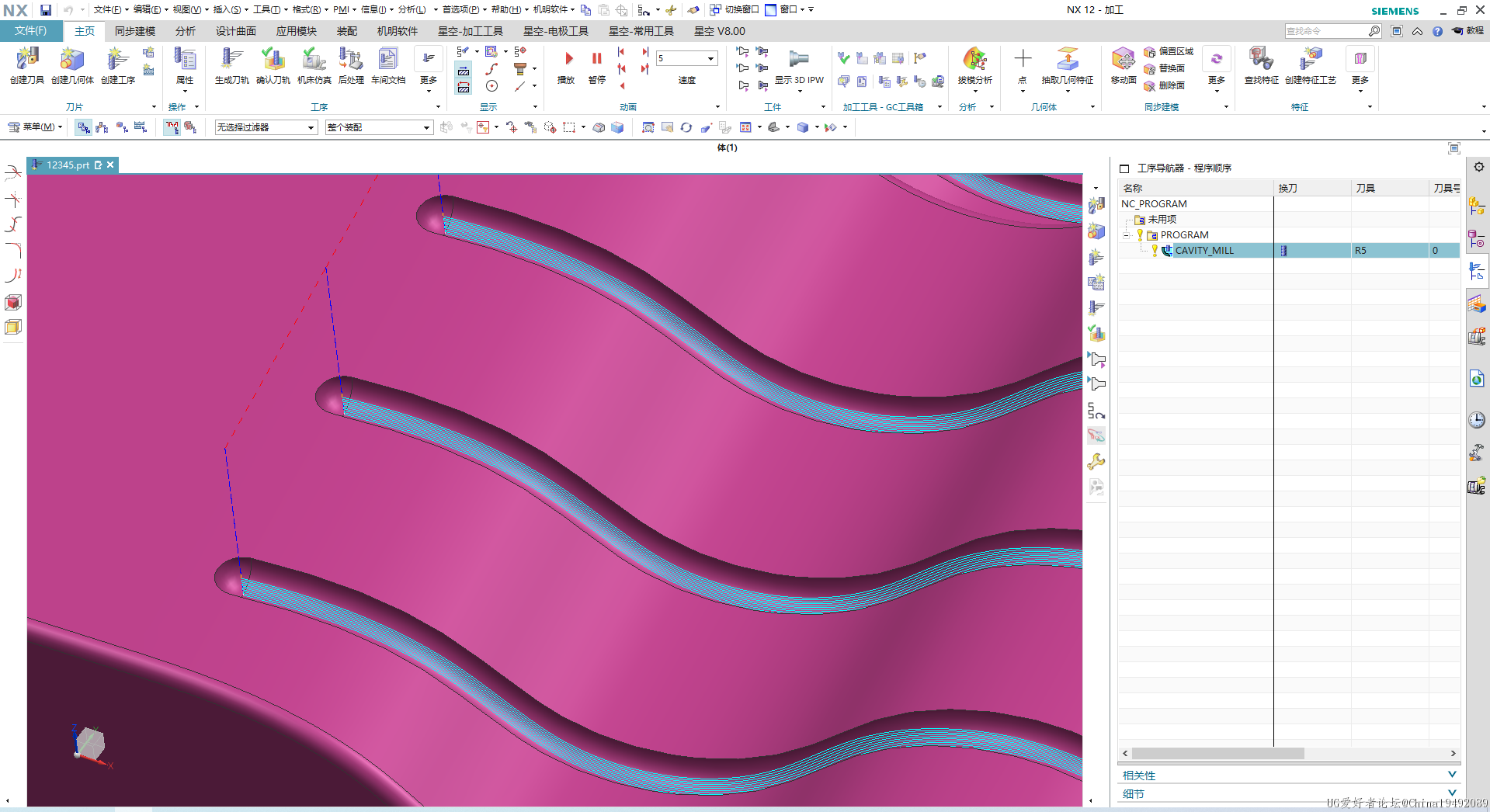Open the history clock sidebar icon
The height and width of the screenshot is (812, 1490).
point(1477,420)
